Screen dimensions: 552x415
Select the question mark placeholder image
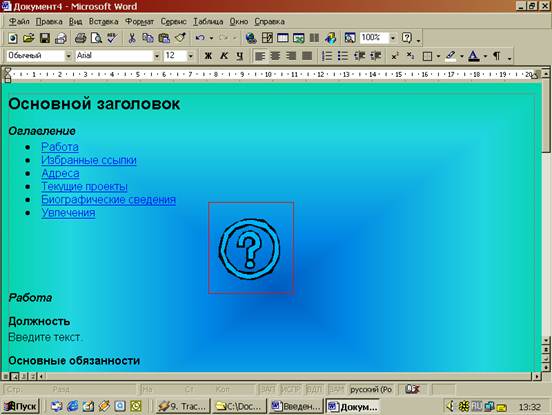coord(251,248)
